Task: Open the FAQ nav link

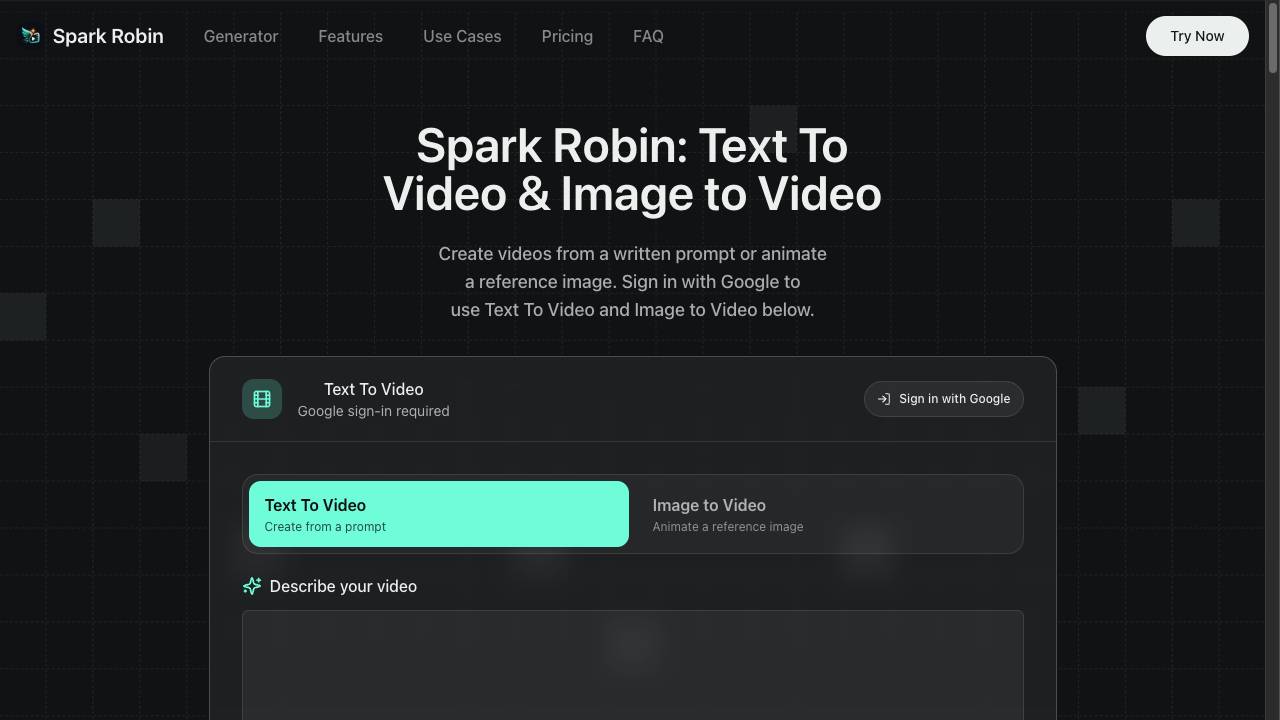Action: click(x=648, y=36)
